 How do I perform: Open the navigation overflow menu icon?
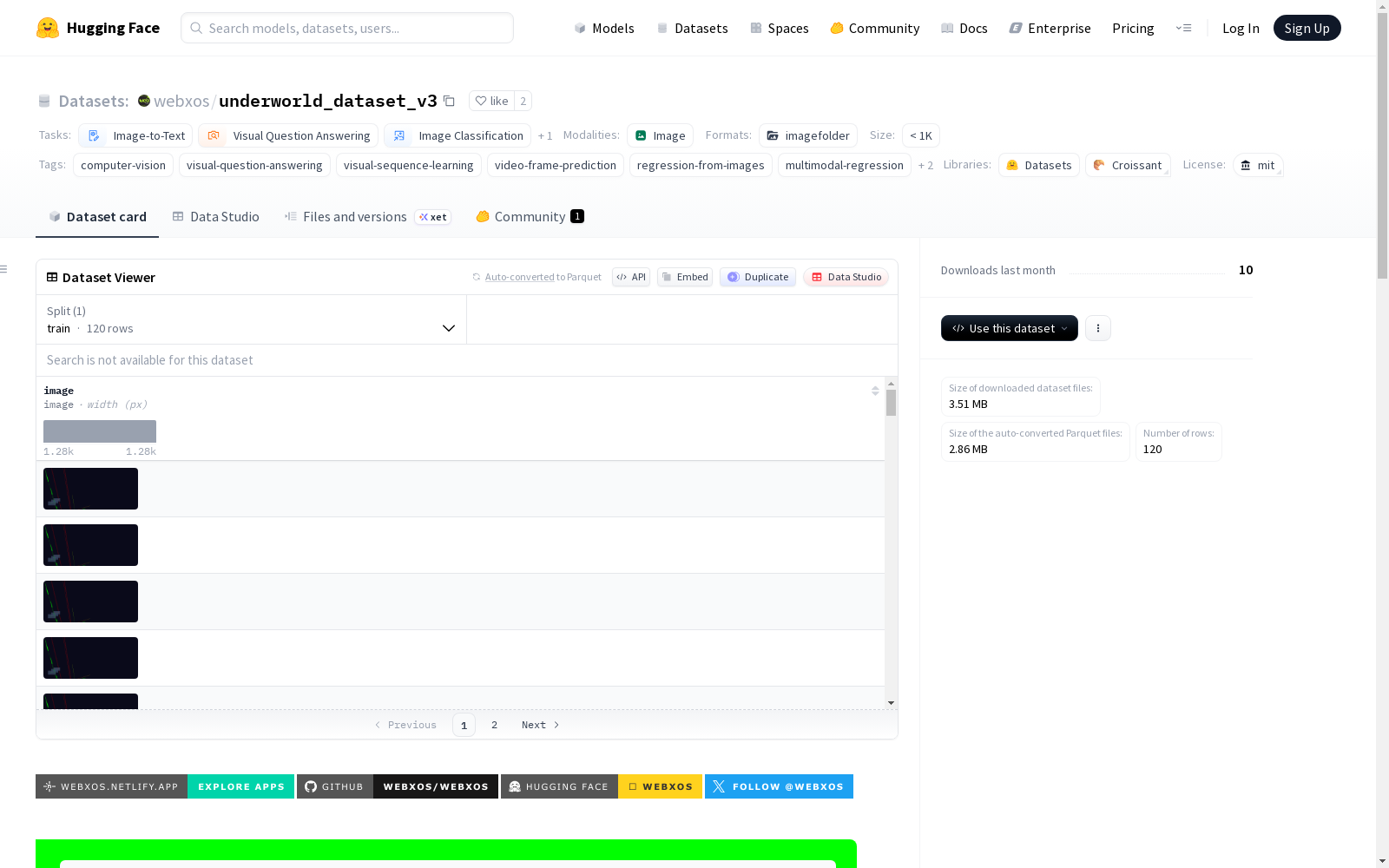(x=1183, y=28)
